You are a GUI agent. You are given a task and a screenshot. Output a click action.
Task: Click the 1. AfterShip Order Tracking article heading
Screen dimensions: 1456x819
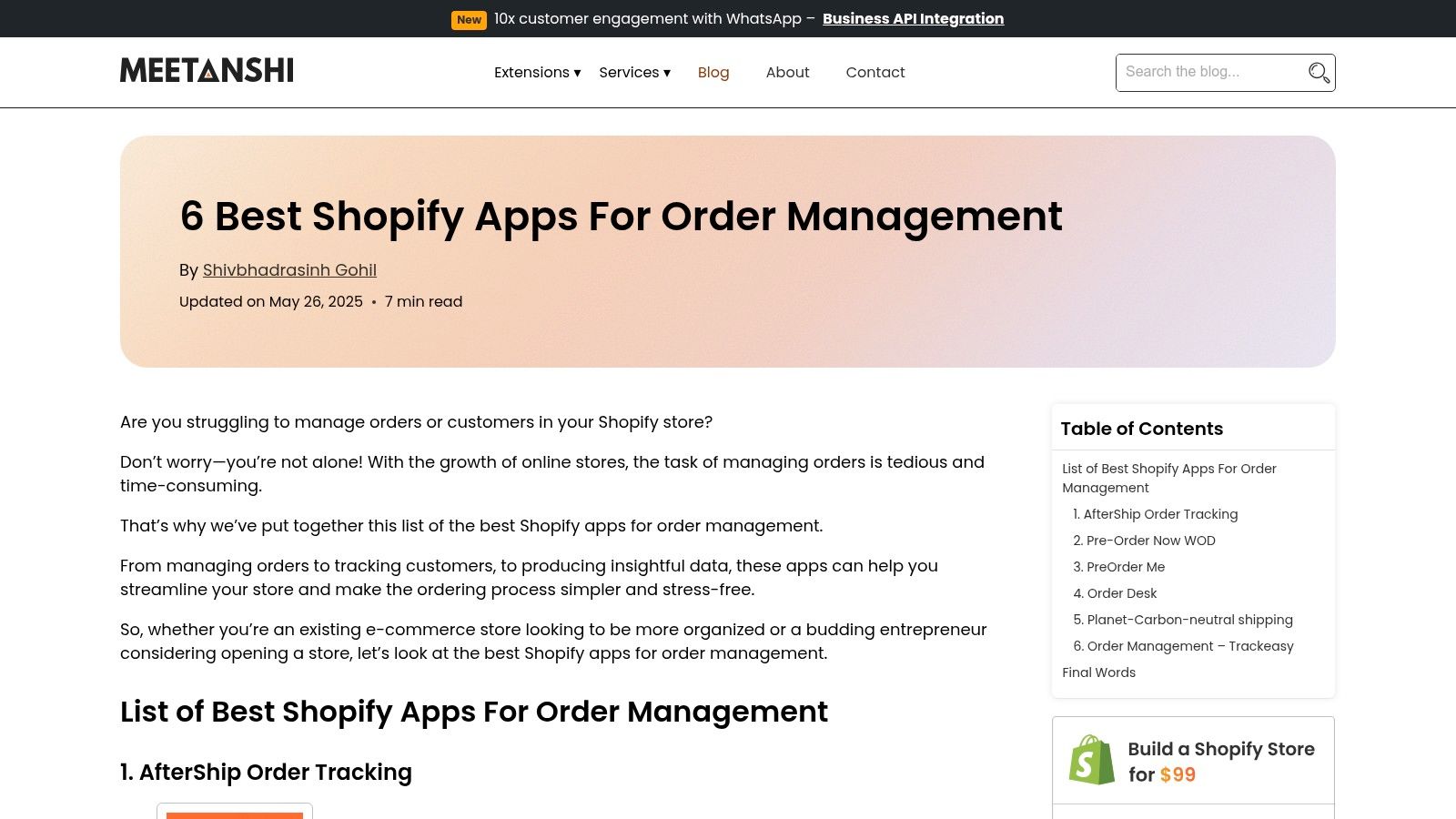coord(266,773)
